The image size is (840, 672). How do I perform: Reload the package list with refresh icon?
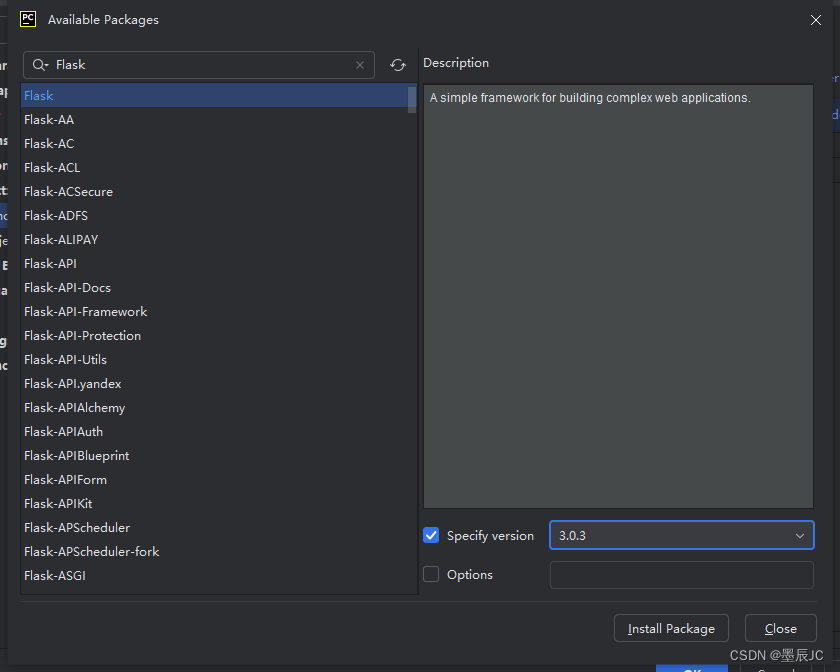click(x=398, y=65)
